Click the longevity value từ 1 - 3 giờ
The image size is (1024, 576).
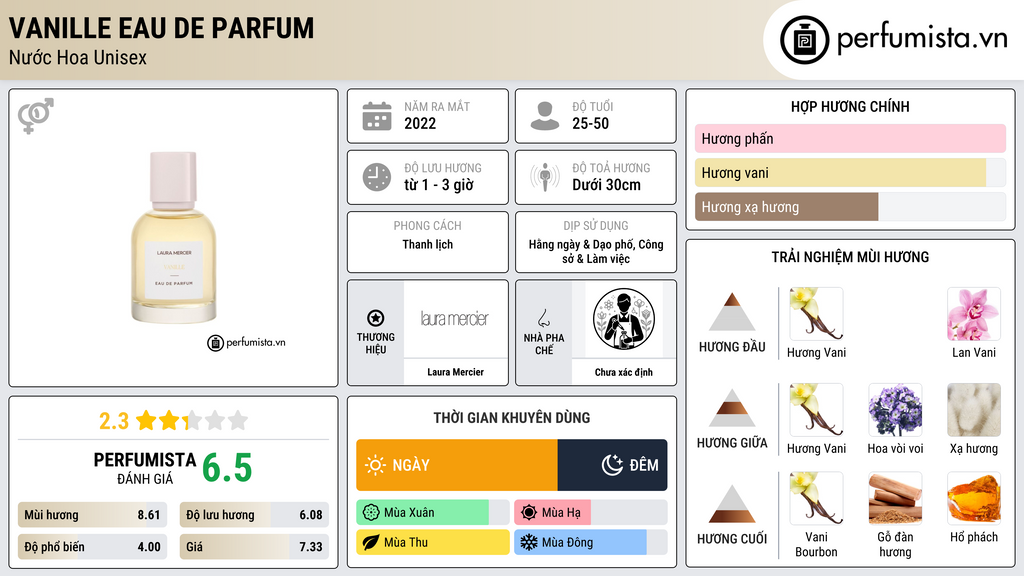tap(439, 185)
